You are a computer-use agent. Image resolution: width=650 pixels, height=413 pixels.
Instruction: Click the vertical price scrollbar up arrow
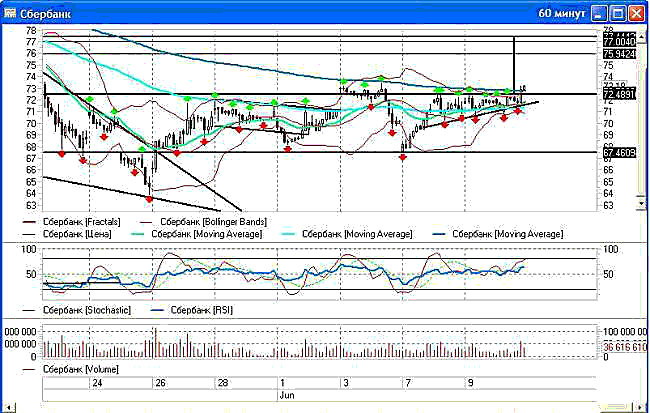click(x=642, y=38)
